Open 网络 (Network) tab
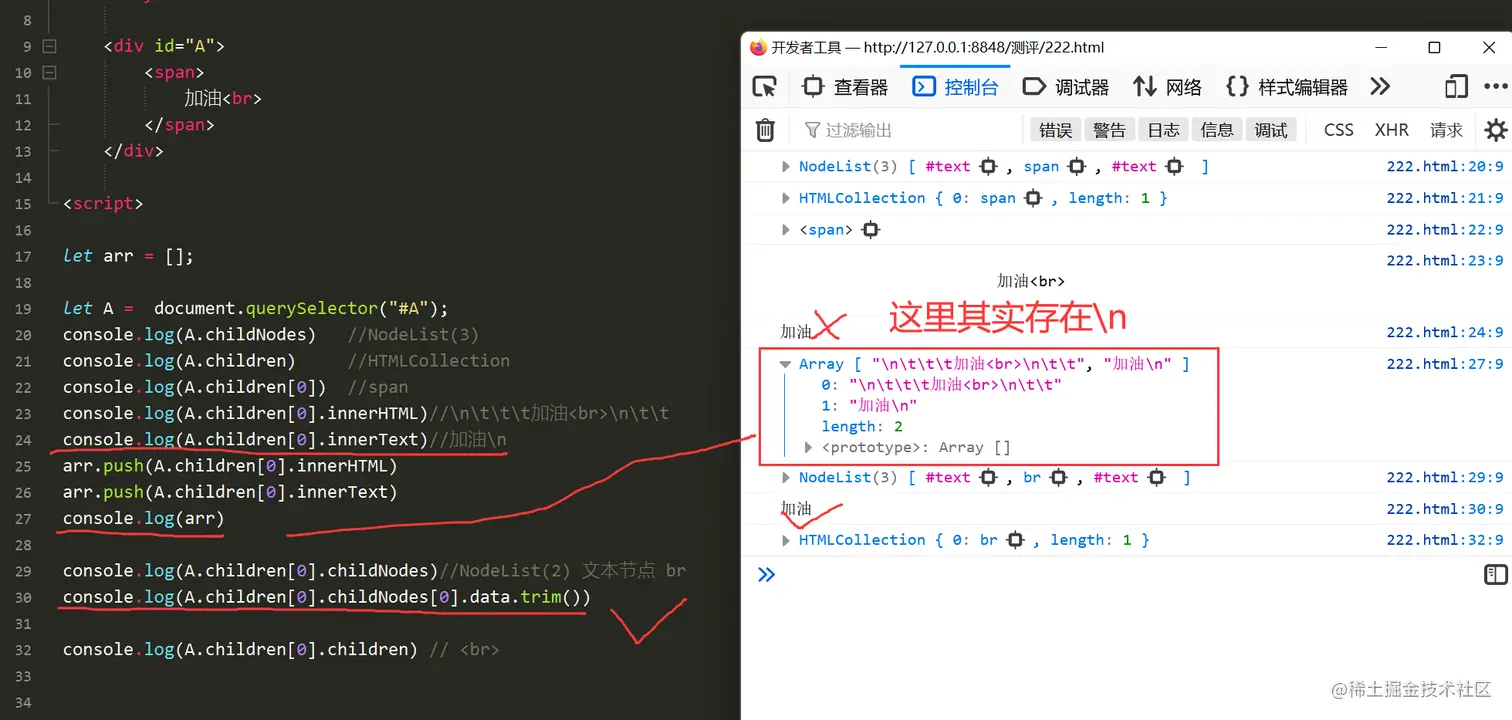Image resolution: width=1512 pixels, height=720 pixels. click(1167, 87)
